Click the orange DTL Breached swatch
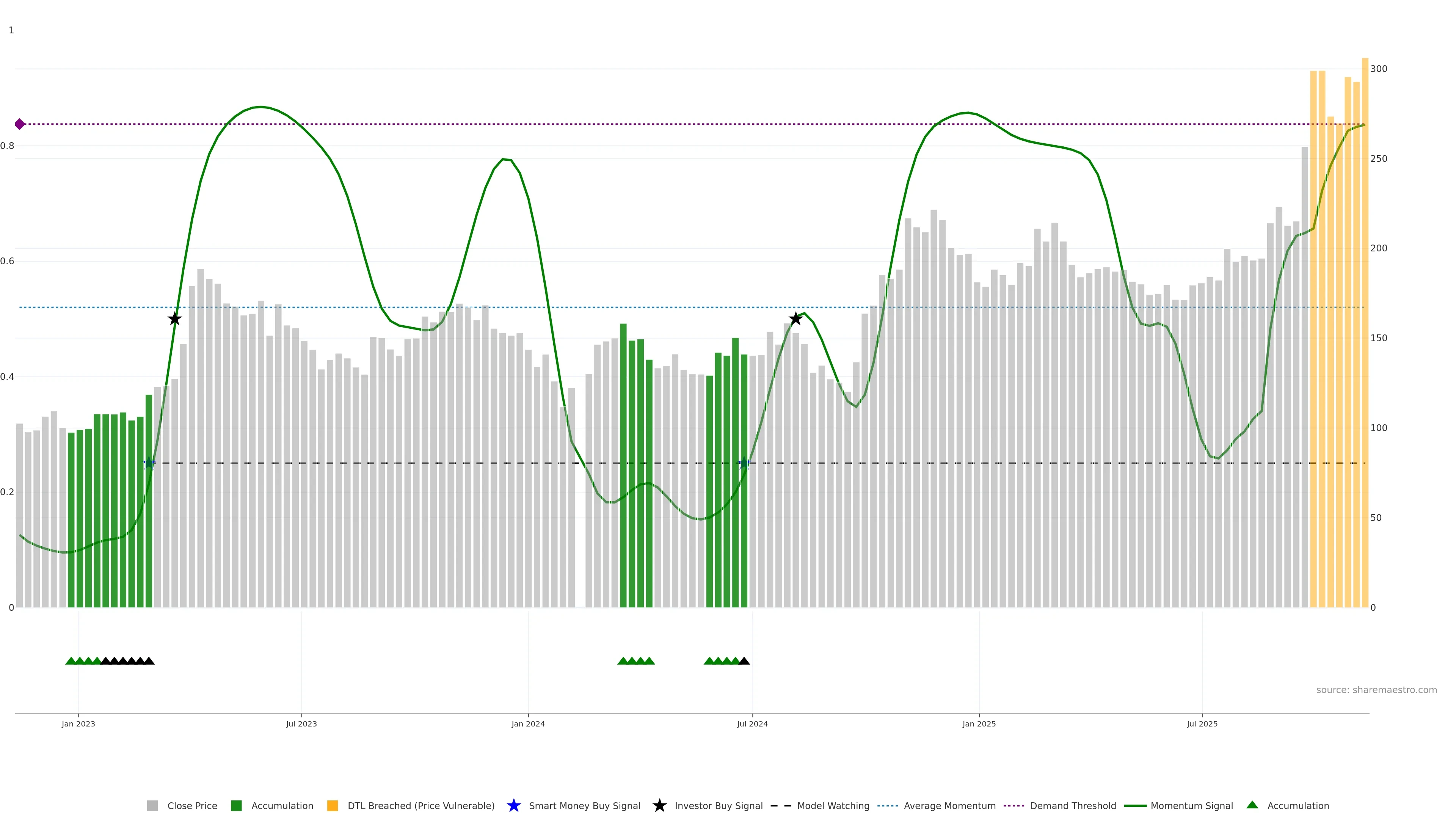Image resolution: width=1456 pixels, height=819 pixels. point(333,806)
